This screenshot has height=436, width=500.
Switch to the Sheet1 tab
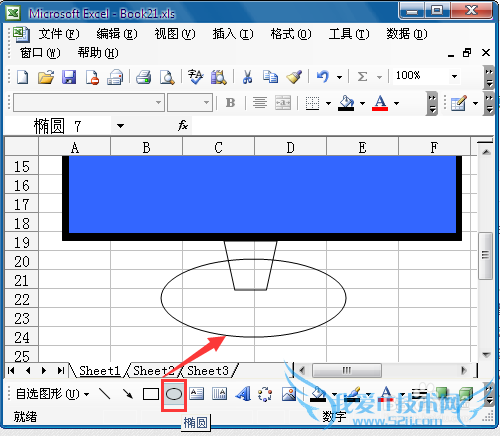tap(99, 371)
